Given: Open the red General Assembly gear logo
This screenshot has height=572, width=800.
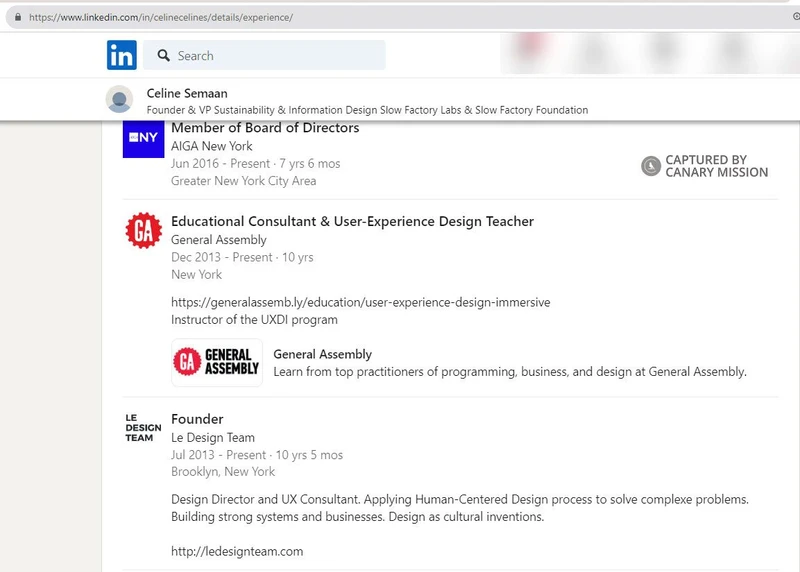Looking at the screenshot, I should 144,231.
